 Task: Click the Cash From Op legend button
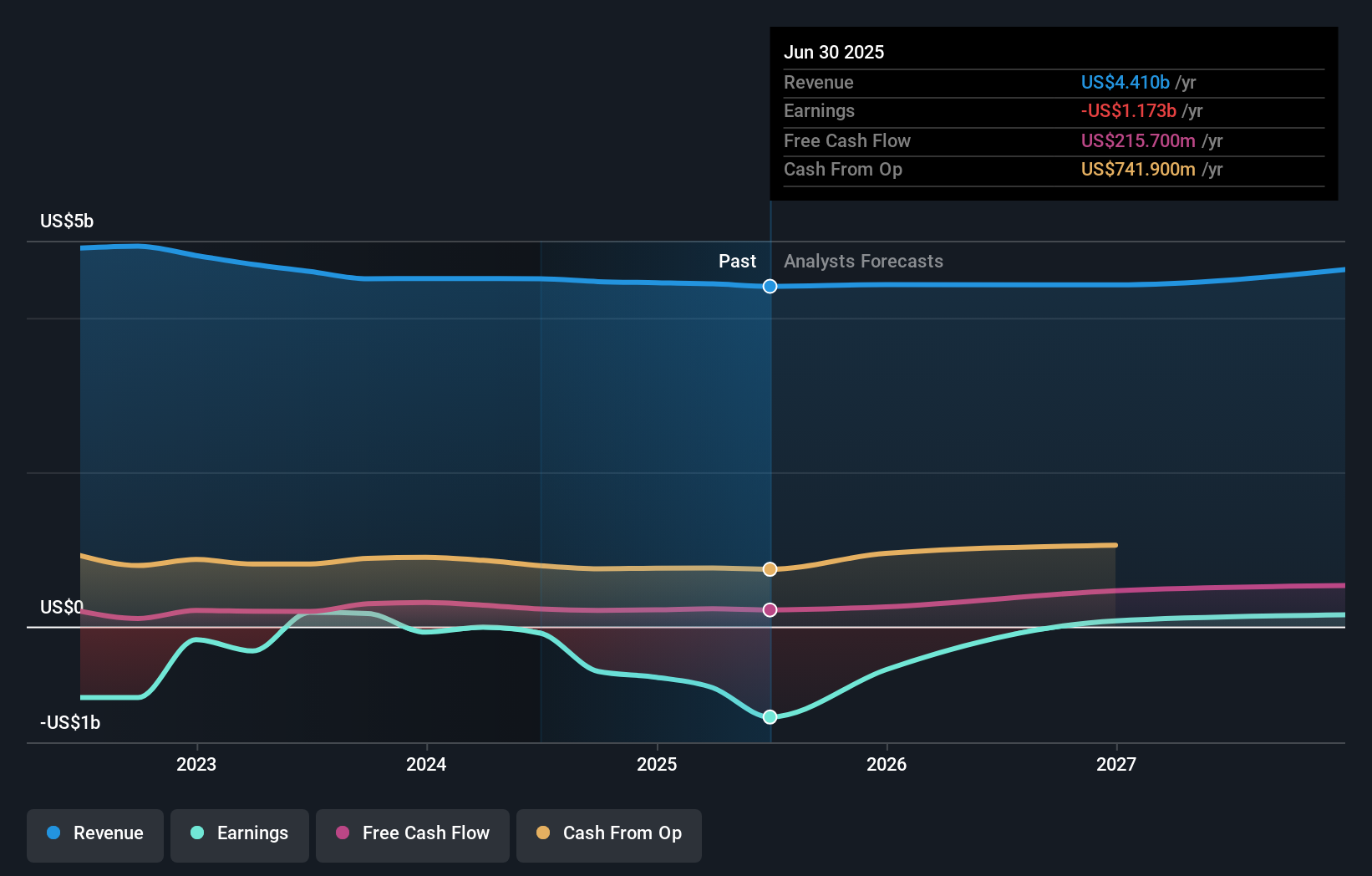click(x=609, y=834)
